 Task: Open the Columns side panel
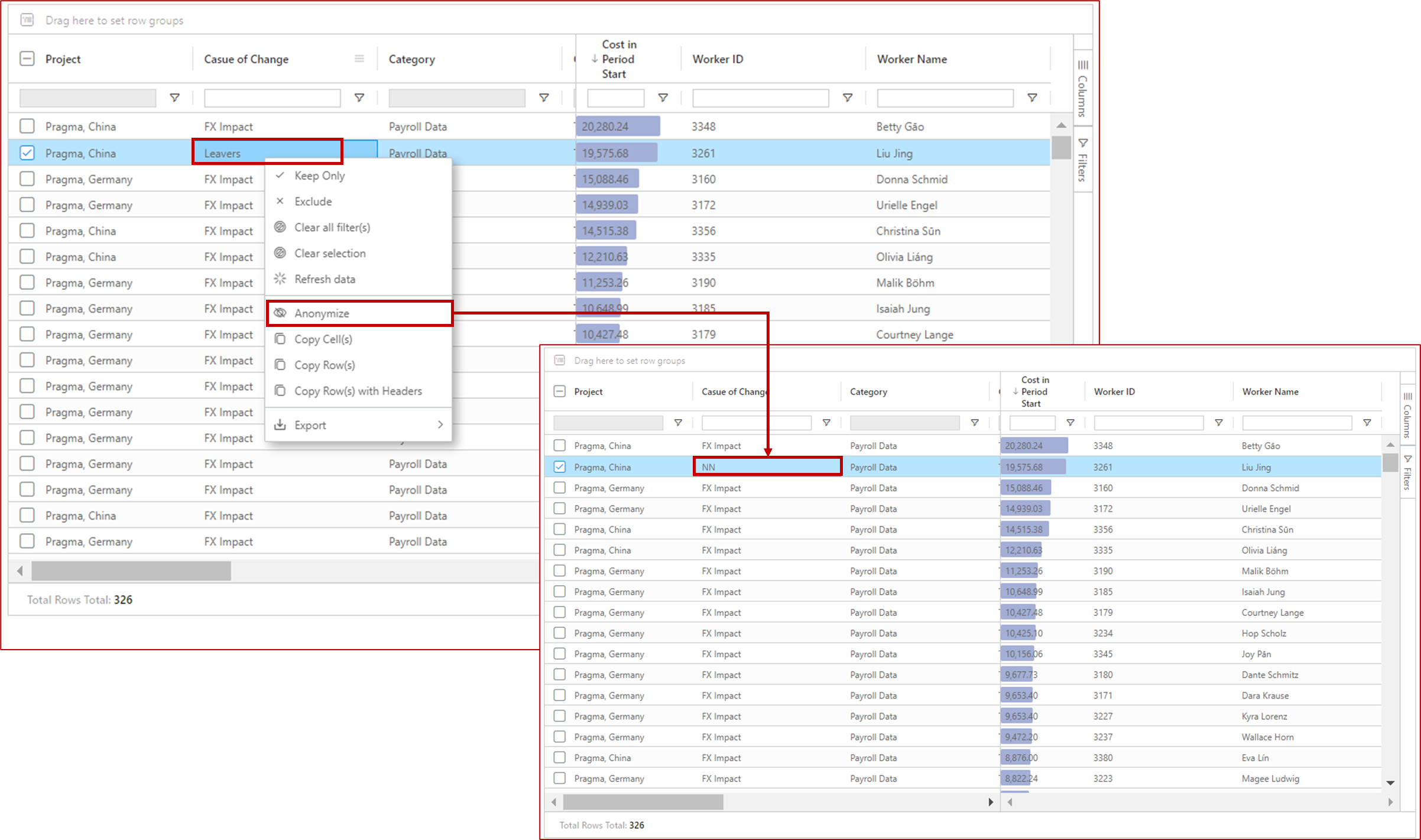coord(1082,89)
